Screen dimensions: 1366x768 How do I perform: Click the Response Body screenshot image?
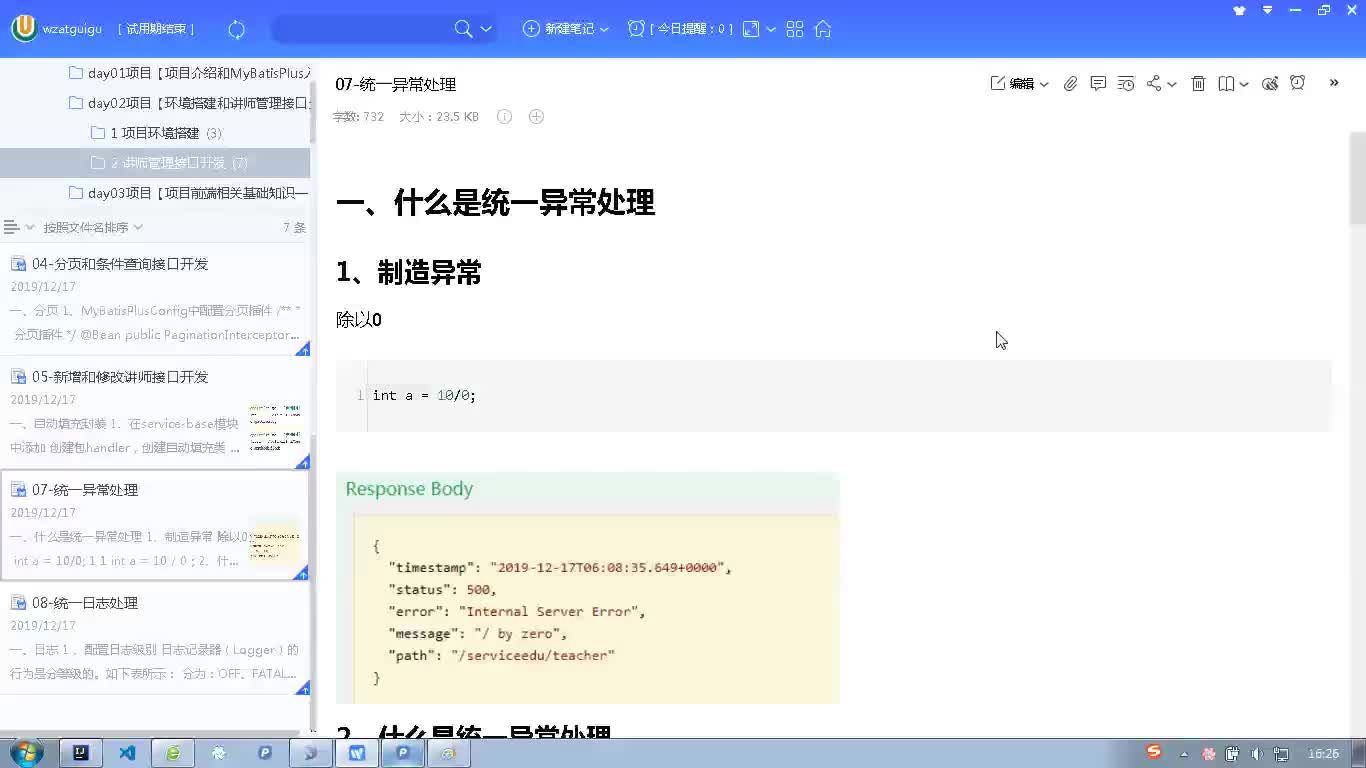[x=587, y=588]
